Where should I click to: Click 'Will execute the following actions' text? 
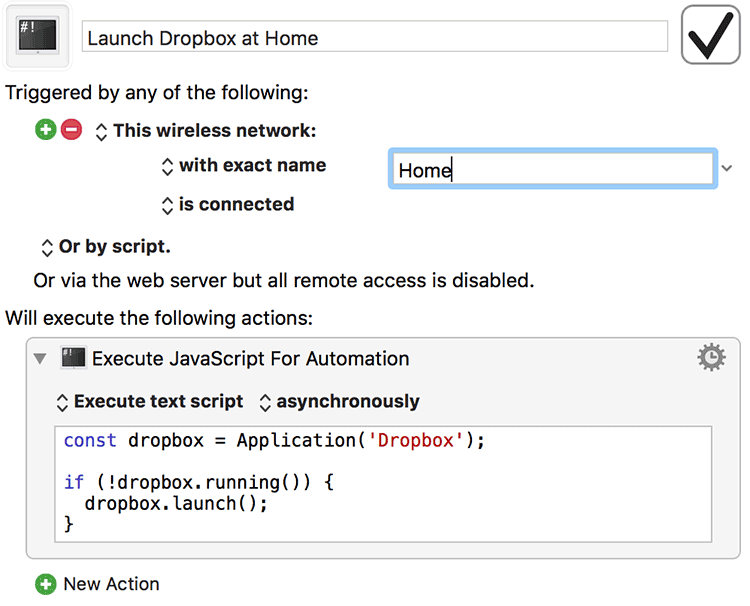pyautogui.click(x=159, y=318)
